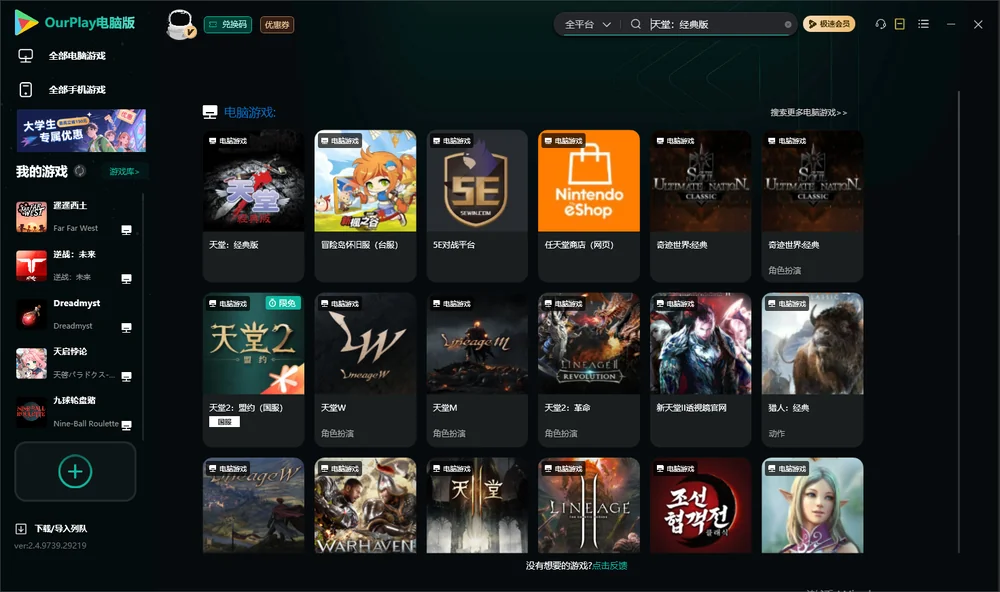The height and width of the screenshot is (592, 1000).
Task: Open the list menu icon in title bar
Action: tap(923, 24)
